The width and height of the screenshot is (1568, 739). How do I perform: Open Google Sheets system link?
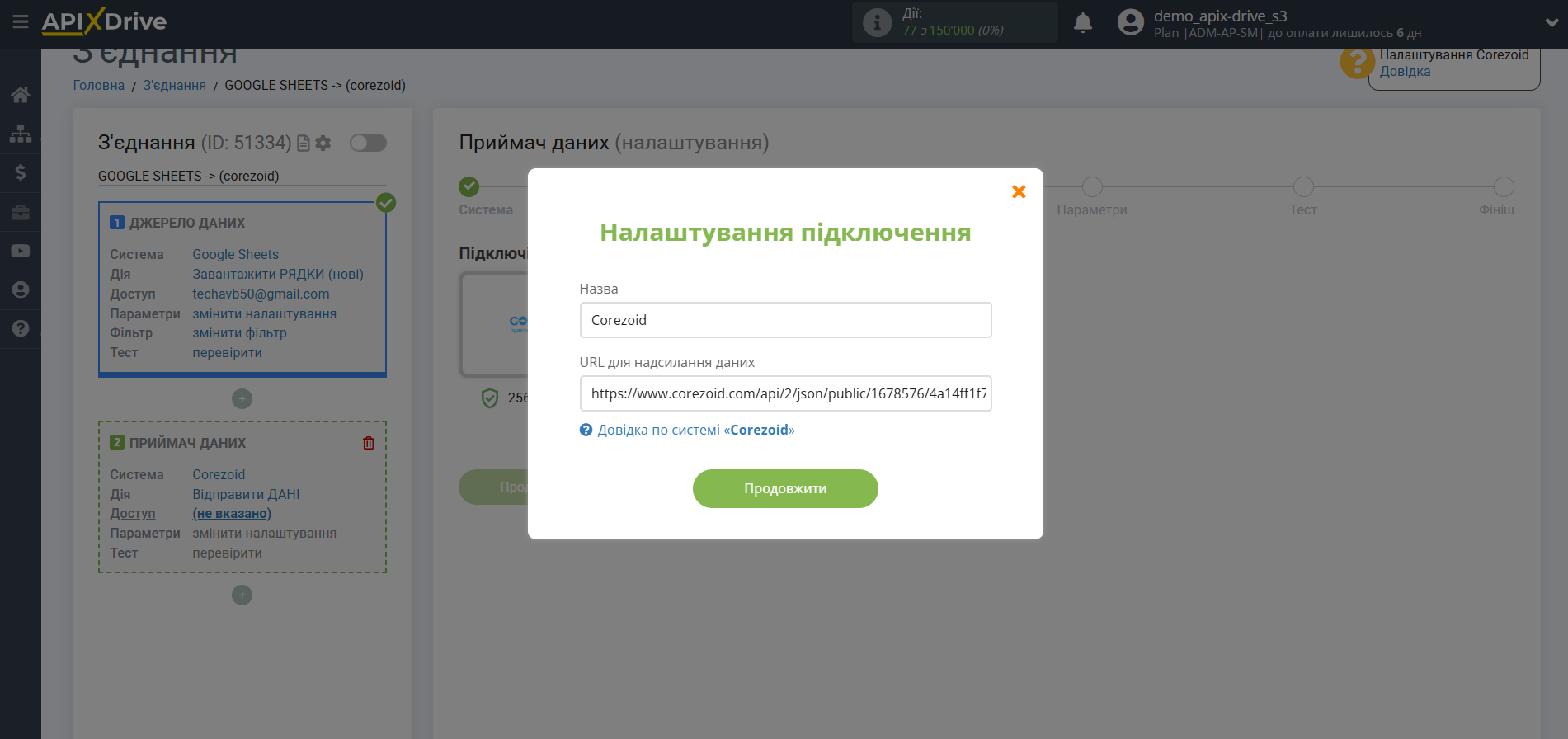tap(235, 255)
